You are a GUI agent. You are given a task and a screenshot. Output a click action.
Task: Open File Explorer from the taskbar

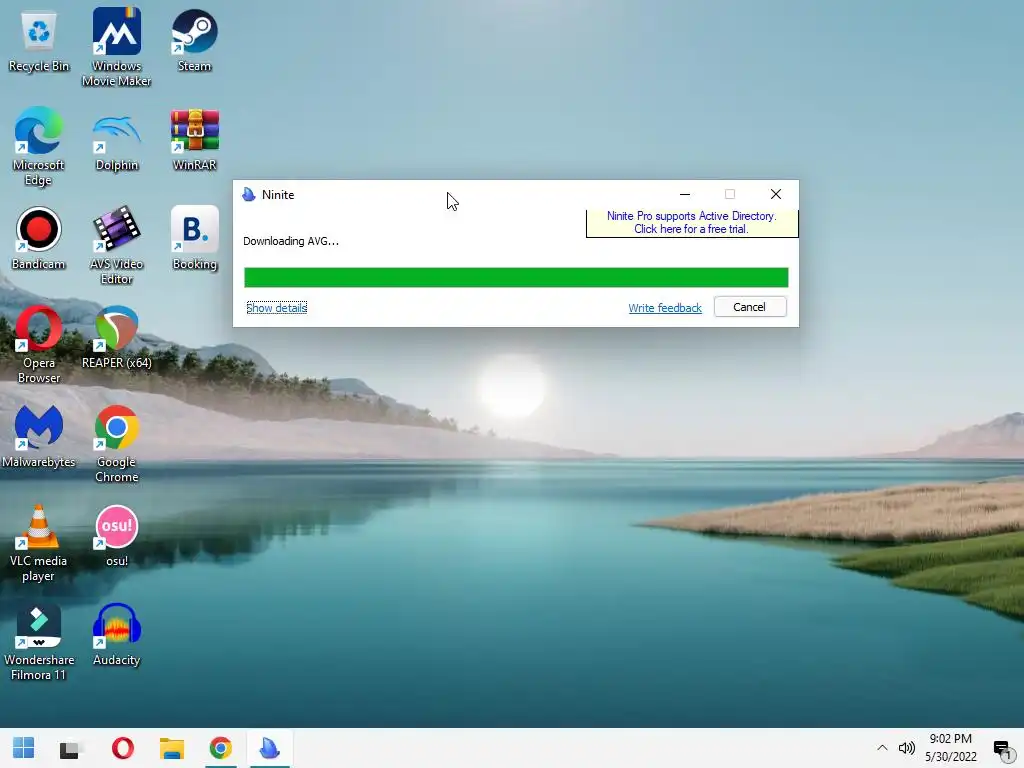[172, 748]
